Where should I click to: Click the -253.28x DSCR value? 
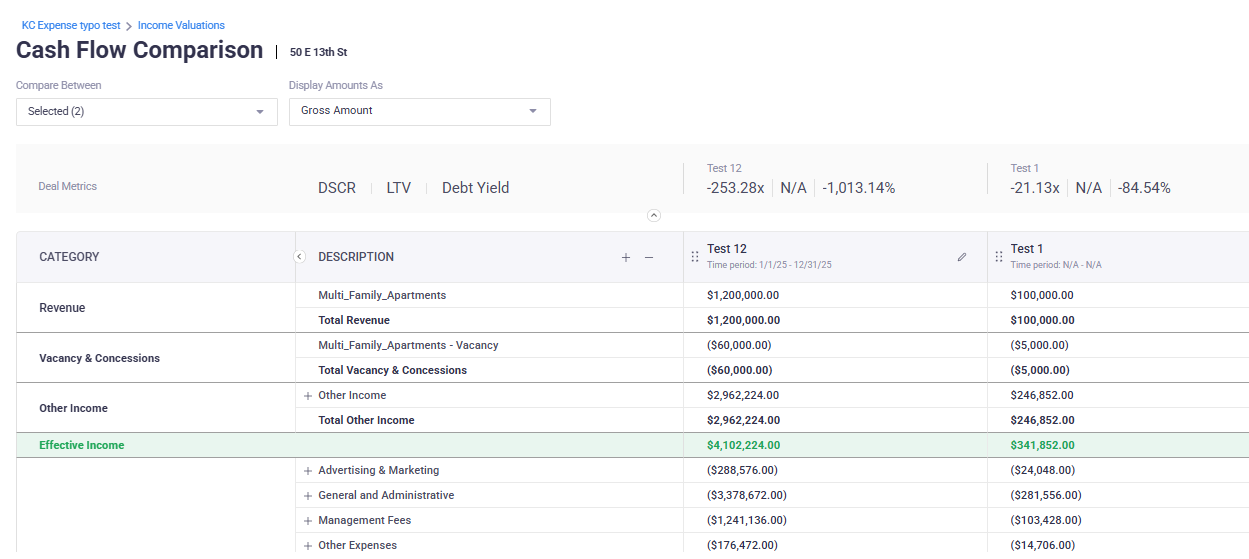click(736, 188)
